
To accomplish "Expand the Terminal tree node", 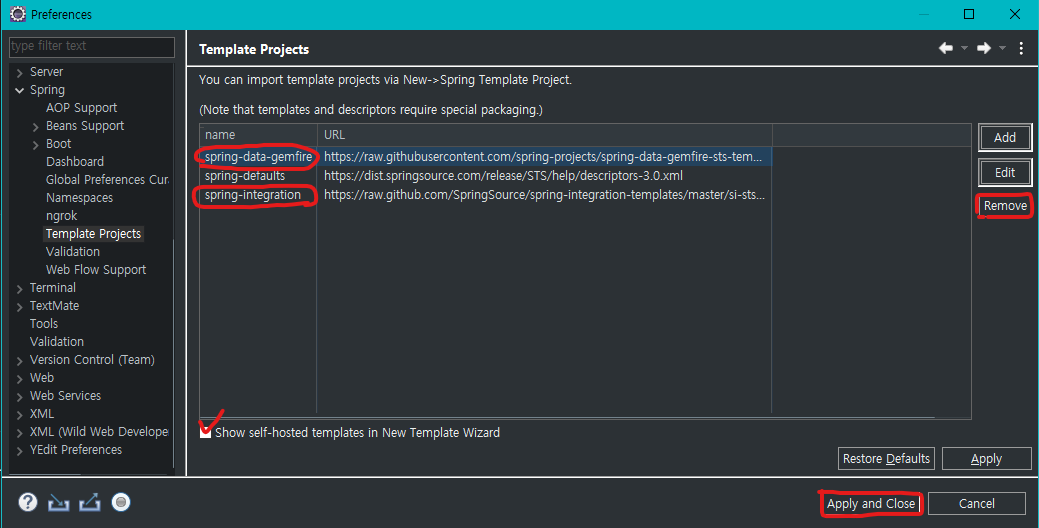I will click(19, 288).
